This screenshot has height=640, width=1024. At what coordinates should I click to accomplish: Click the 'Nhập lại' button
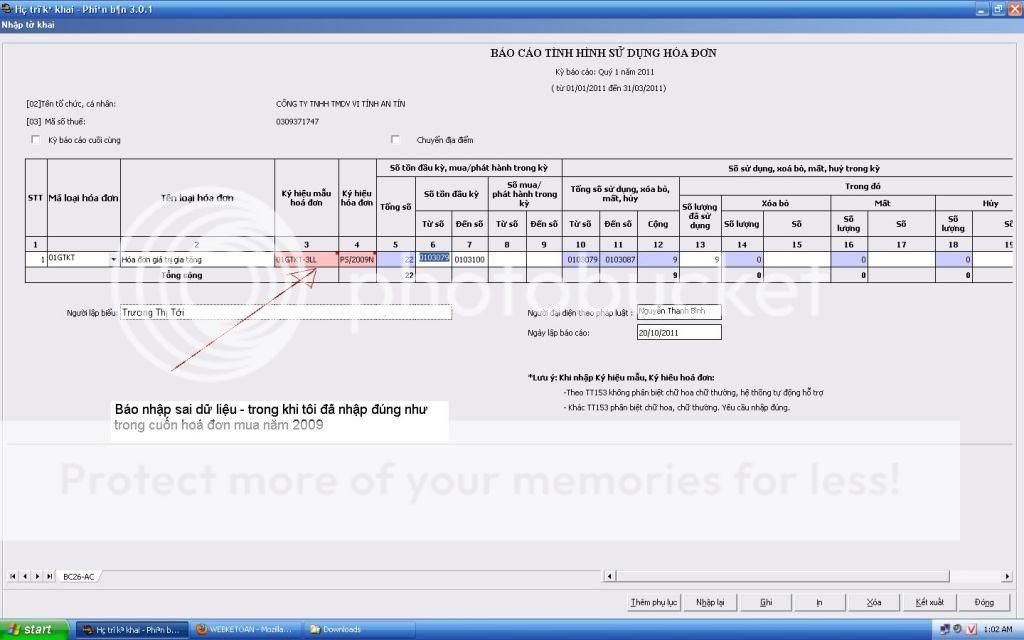click(x=710, y=602)
